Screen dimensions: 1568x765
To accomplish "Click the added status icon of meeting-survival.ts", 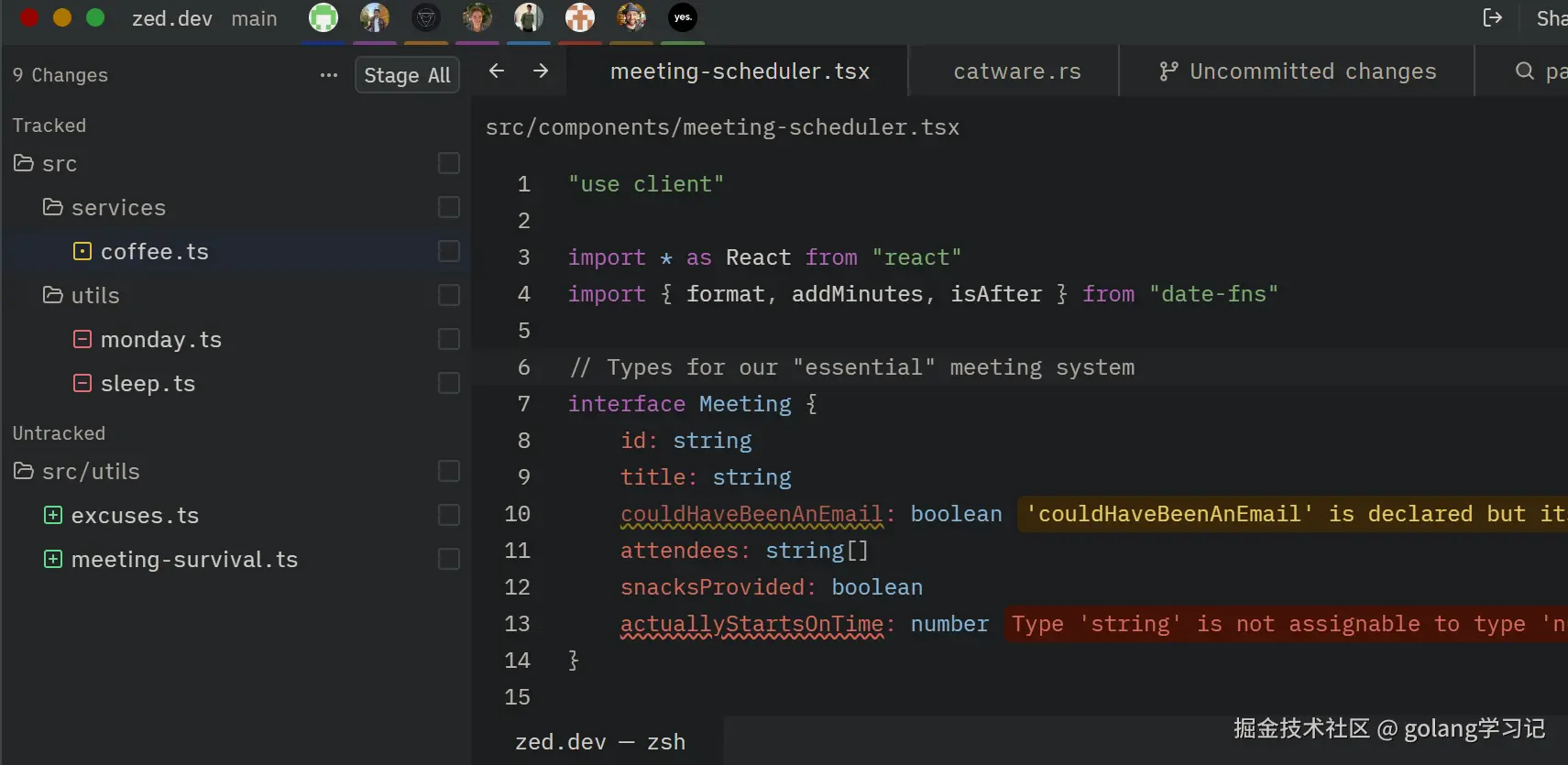I will click(x=53, y=559).
